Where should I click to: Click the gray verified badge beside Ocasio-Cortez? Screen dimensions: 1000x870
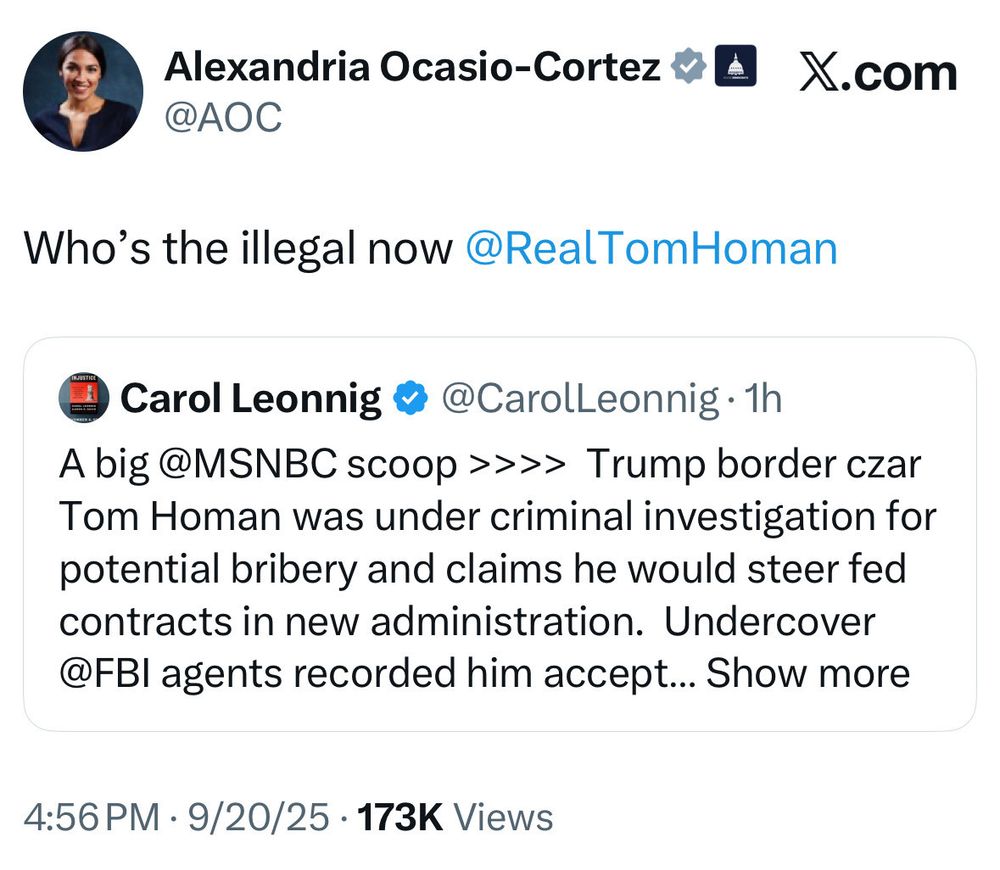(x=687, y=68)
